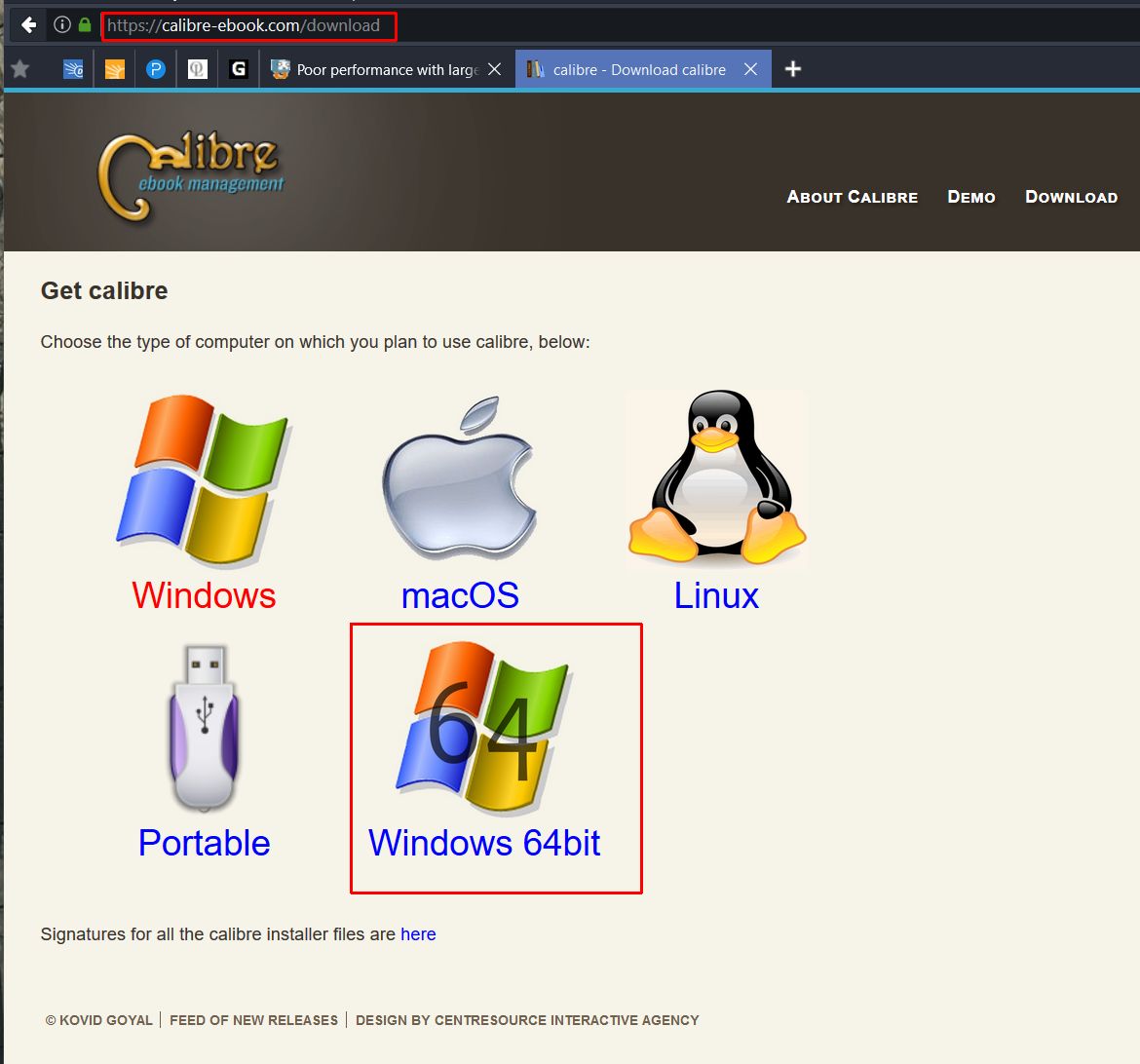This screenshot has height=1064, width=1140.
Task: Open the Feed of New Releases footer link
Action: [x=253, y=1020]
